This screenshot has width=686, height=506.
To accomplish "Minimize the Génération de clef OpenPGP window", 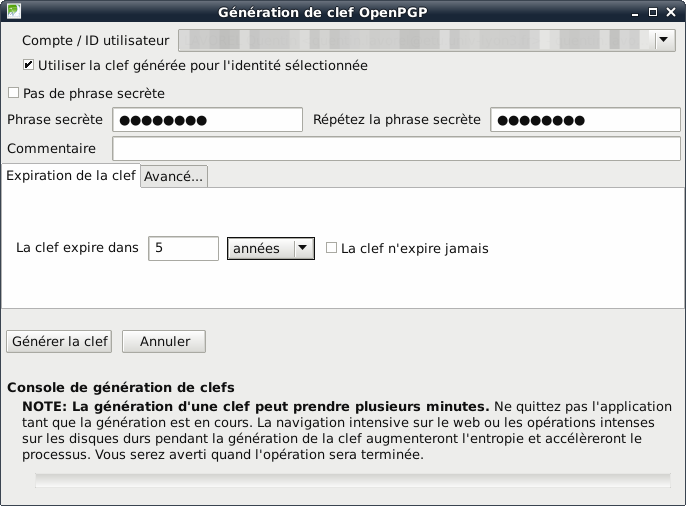I will [x=633, y=12].
